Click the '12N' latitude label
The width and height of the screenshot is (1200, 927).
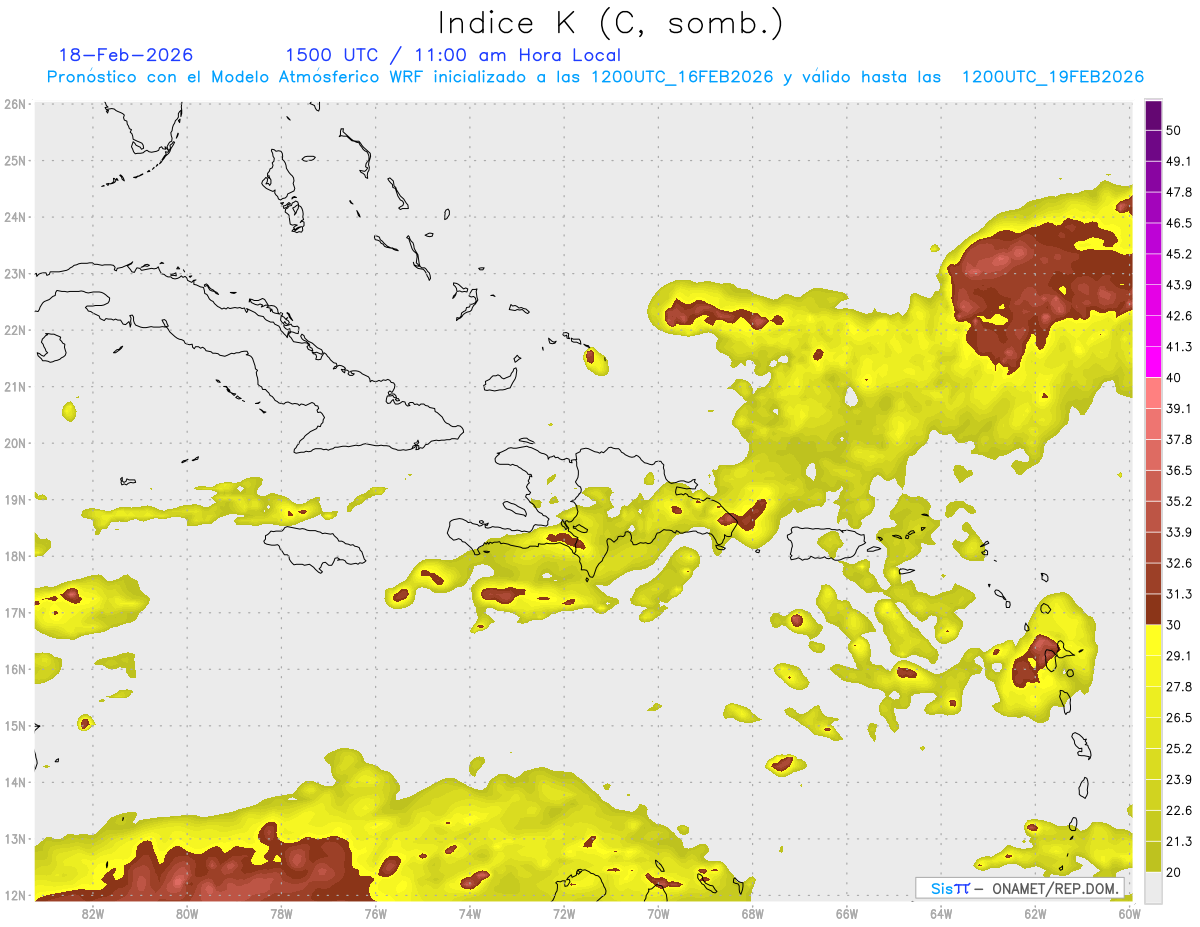tap(15, 895)
